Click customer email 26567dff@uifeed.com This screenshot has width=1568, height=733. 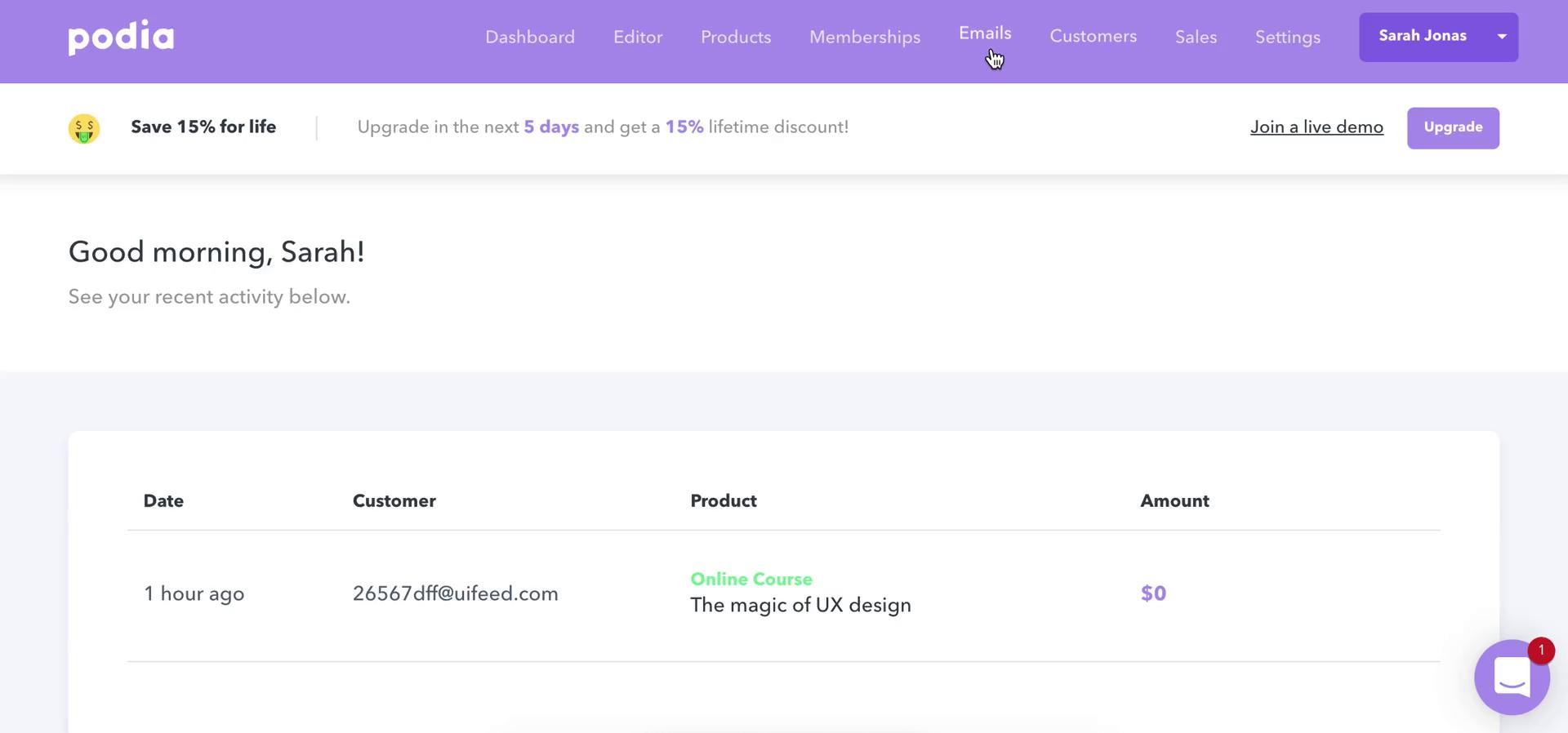coord(455,593)
